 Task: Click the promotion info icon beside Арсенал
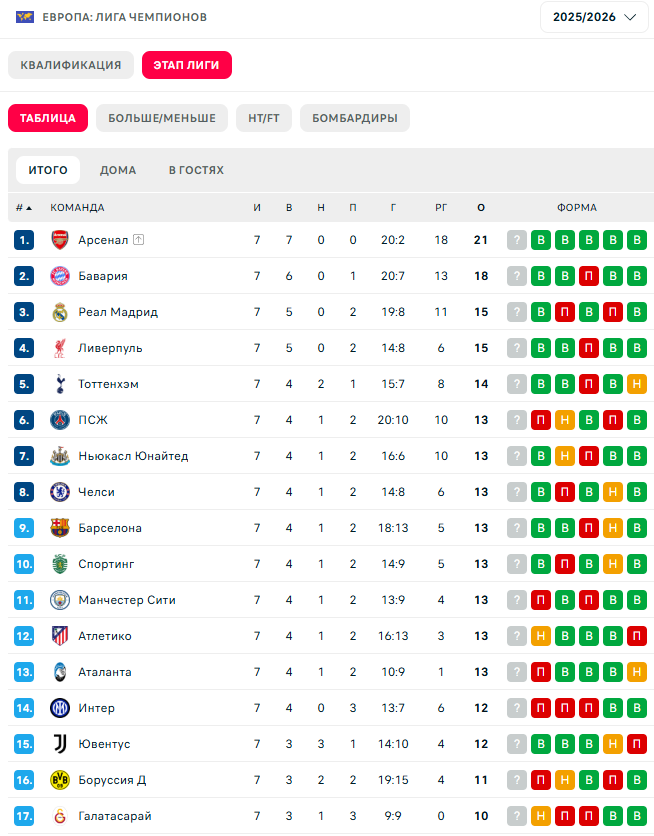click(138, 240)
